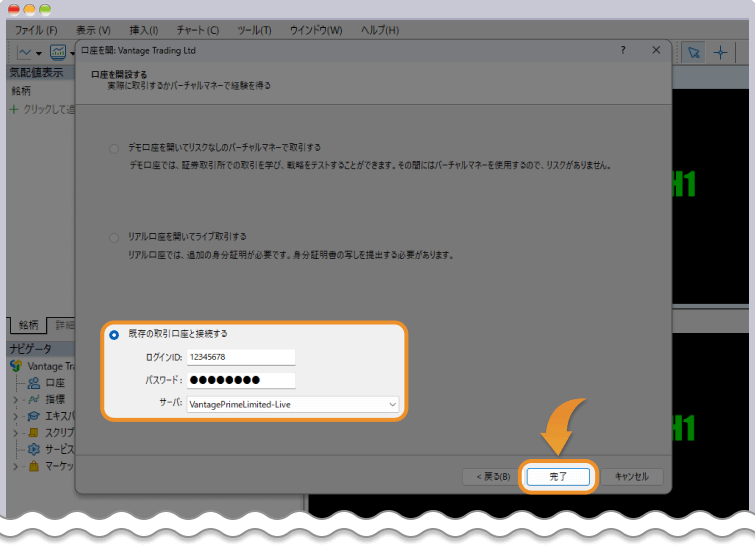Select the cursor pointer tool in toolbar
755x548 pixels.
coord(693,52)
